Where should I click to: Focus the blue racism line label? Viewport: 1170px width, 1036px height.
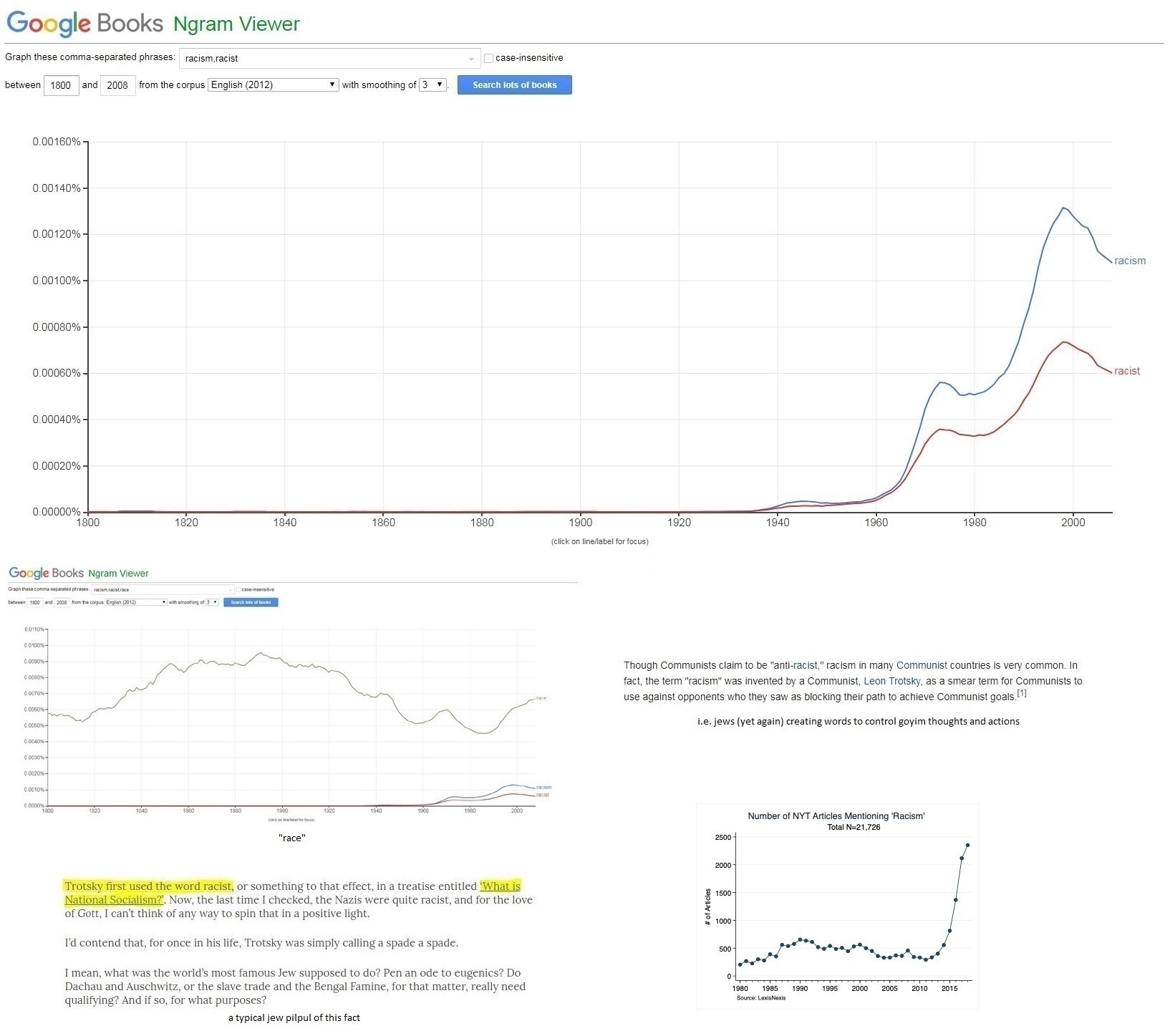1129,261
